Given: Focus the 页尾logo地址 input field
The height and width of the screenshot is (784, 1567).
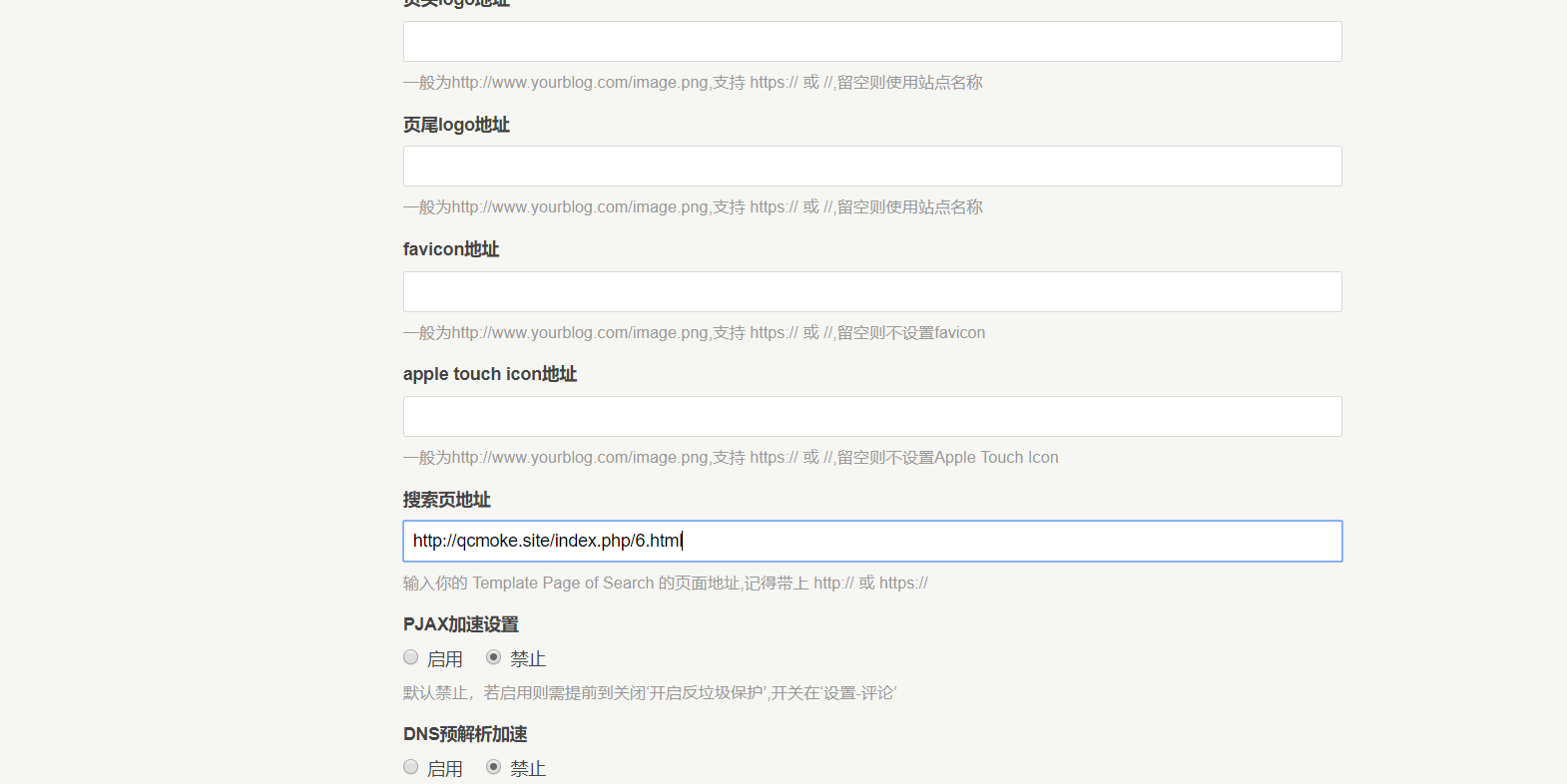Looking at the screenshot, I should point(871,167).
